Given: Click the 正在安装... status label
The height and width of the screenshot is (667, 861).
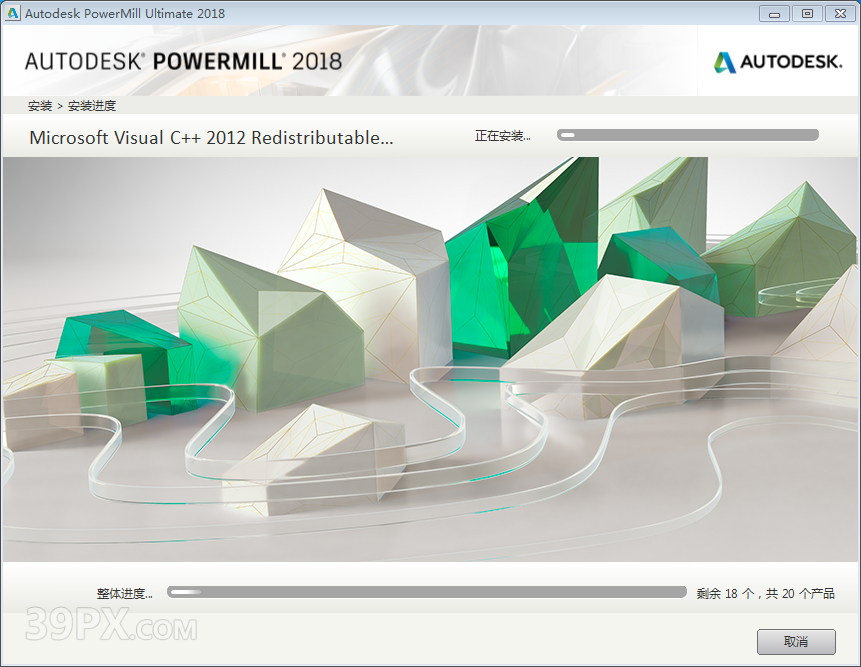Looking at the screenshot, I should click(502, 136).
